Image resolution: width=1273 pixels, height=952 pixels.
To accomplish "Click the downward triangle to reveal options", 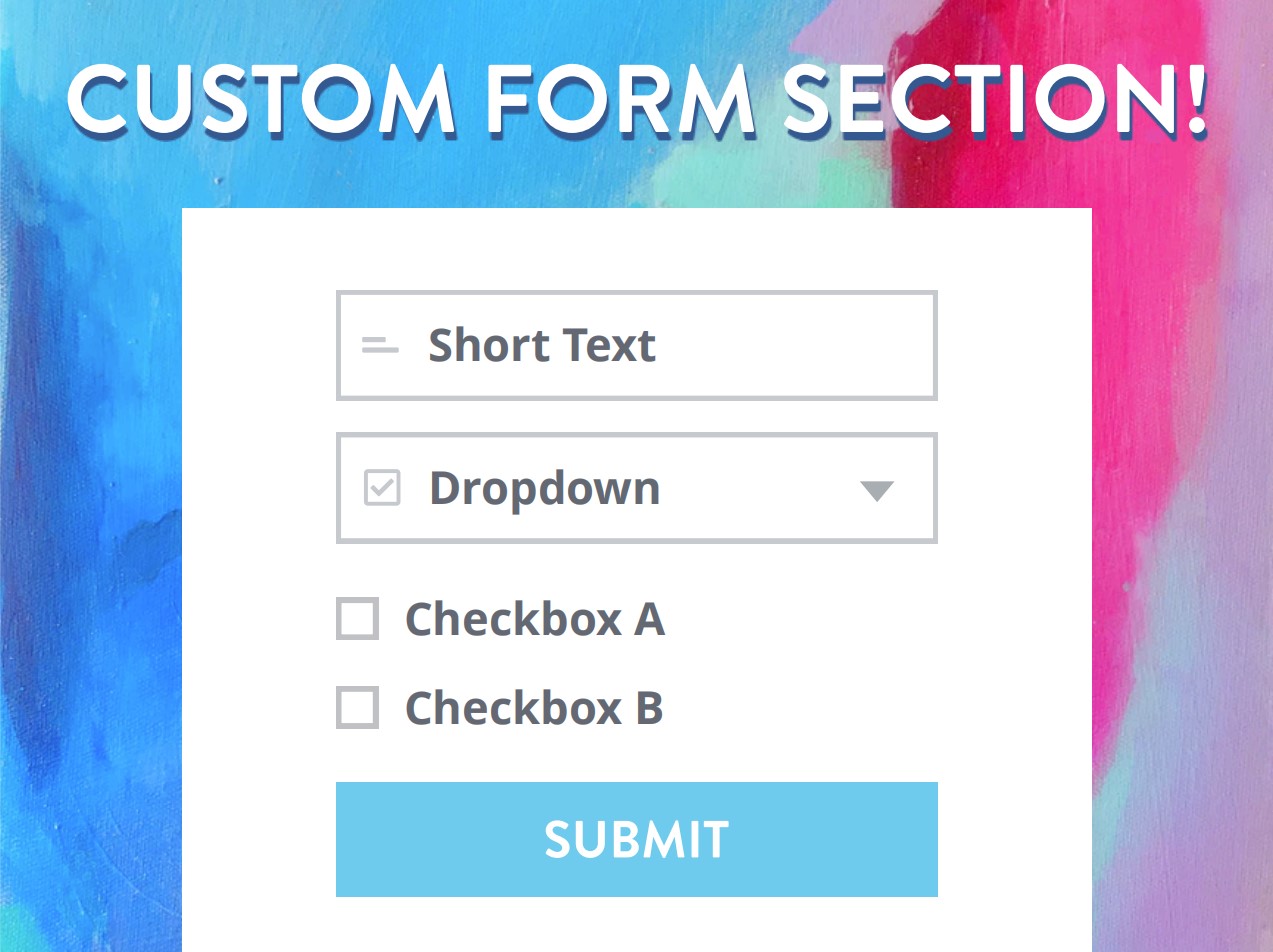I will [x=877, y=490].
